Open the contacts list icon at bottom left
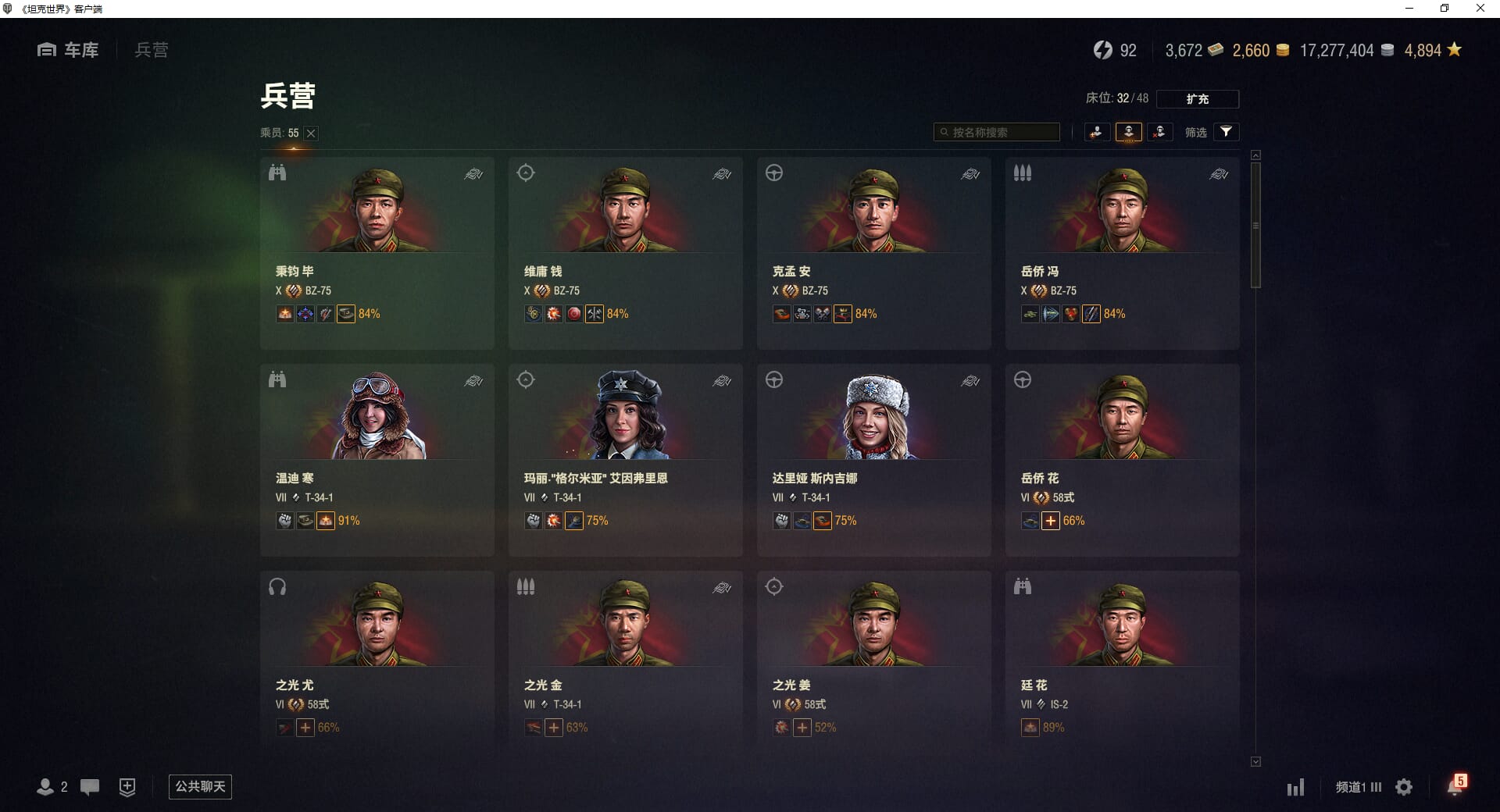 point(52,787)
